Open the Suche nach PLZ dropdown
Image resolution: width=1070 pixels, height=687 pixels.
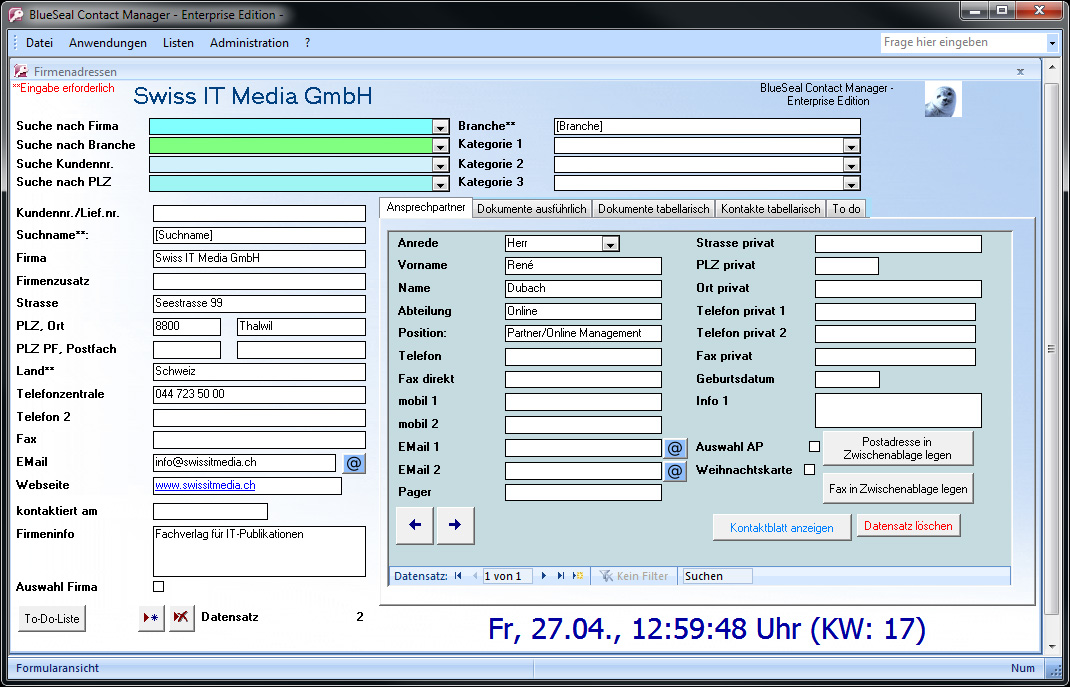441,184
